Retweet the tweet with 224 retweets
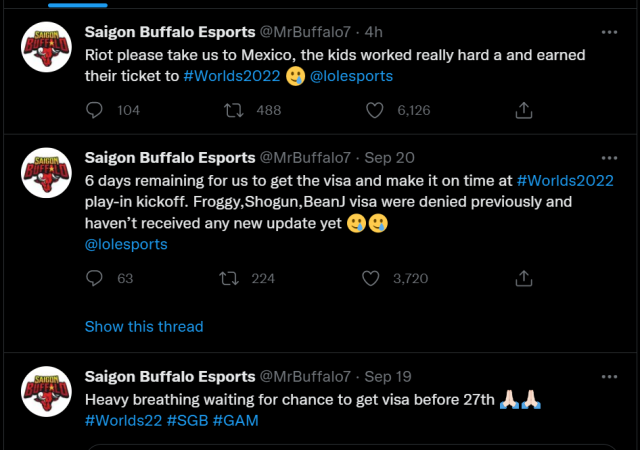This screenshot has width=640, height=450. [x=229, y=278]
